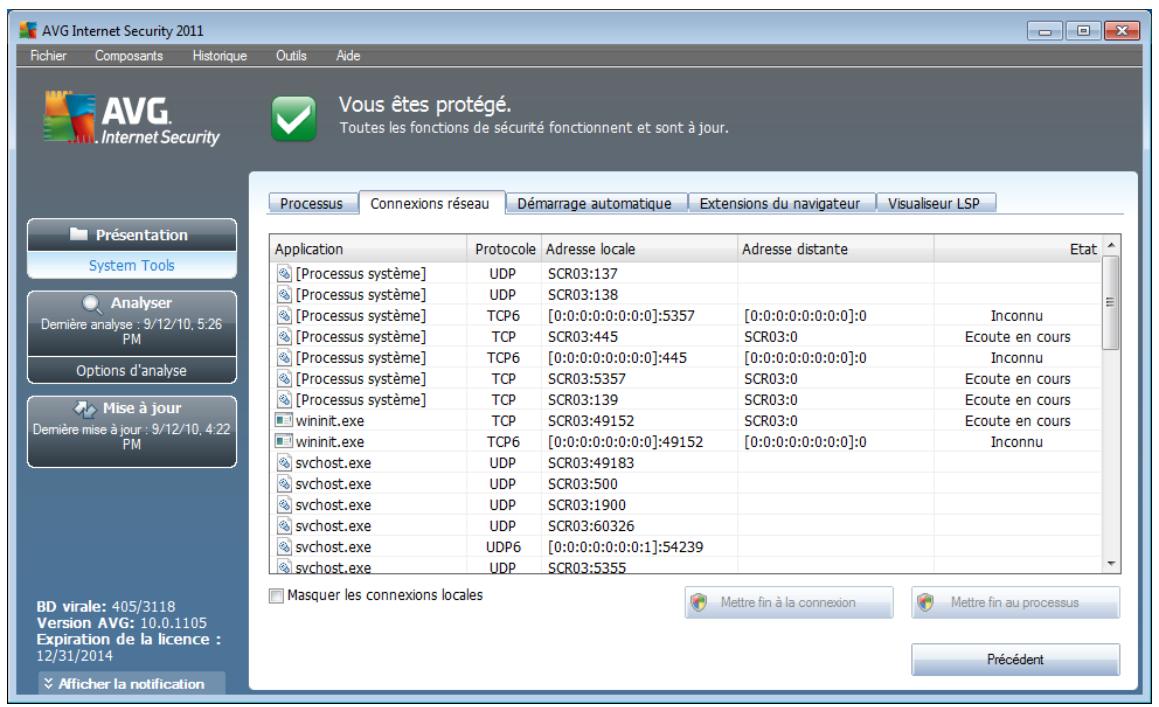The width and height of the screenshot is (1159, 707).
Task: Click the shield icon on Mettre fin au processus
Action: [x=925, y=603]
